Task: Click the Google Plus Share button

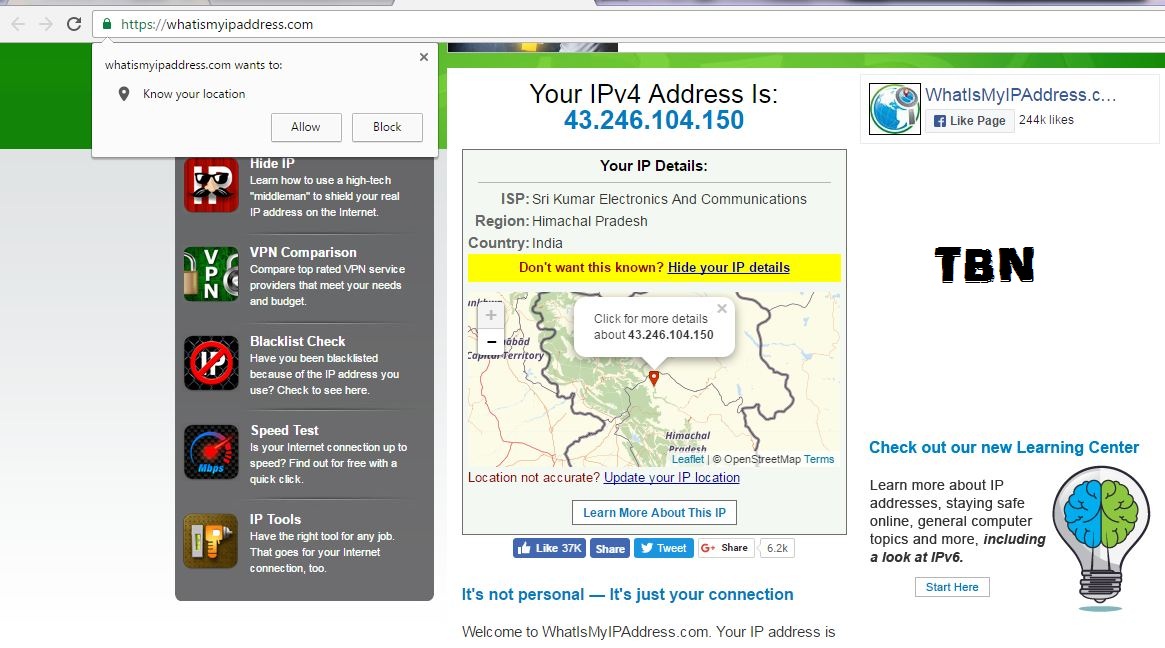Action: pos(726,548)
